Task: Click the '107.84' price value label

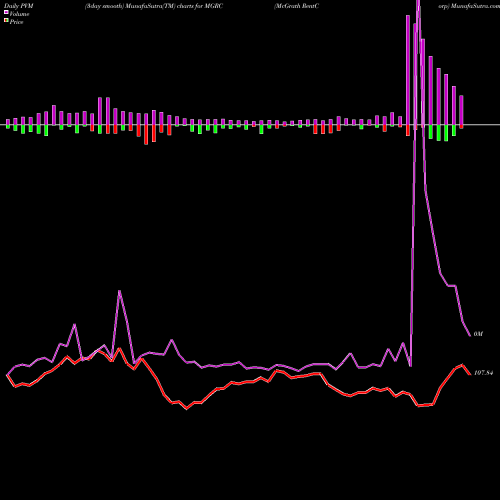Action: coord(483,373)
